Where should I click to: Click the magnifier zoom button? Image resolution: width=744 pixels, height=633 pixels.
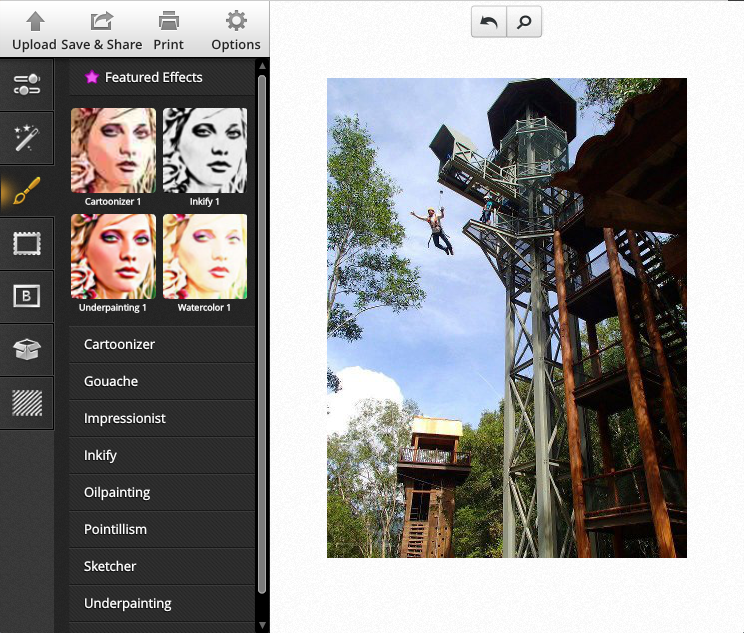click(523, 22)
